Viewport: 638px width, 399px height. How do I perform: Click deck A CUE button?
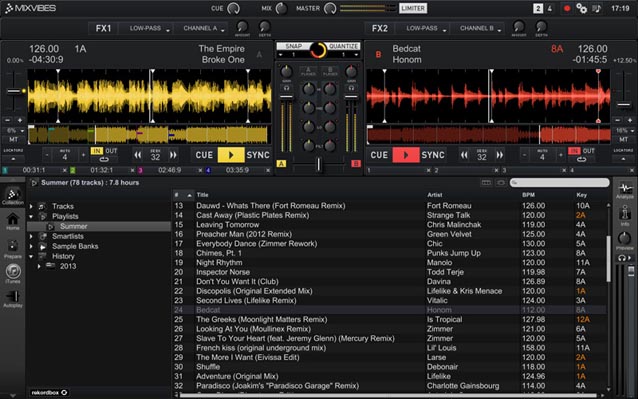click(x=204, y=155)
